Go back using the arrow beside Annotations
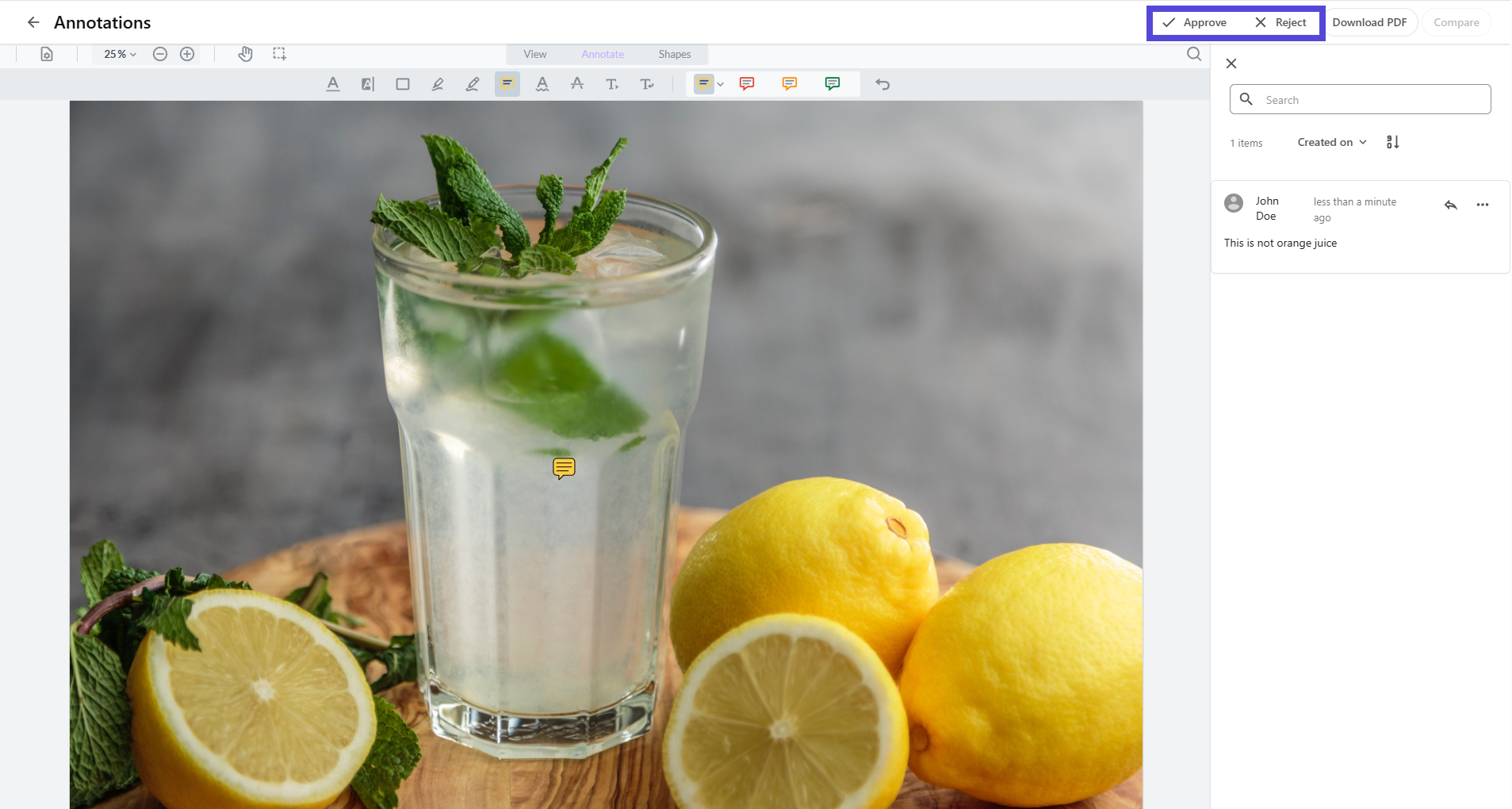The image size is (1512, 809). pos(33,22)
